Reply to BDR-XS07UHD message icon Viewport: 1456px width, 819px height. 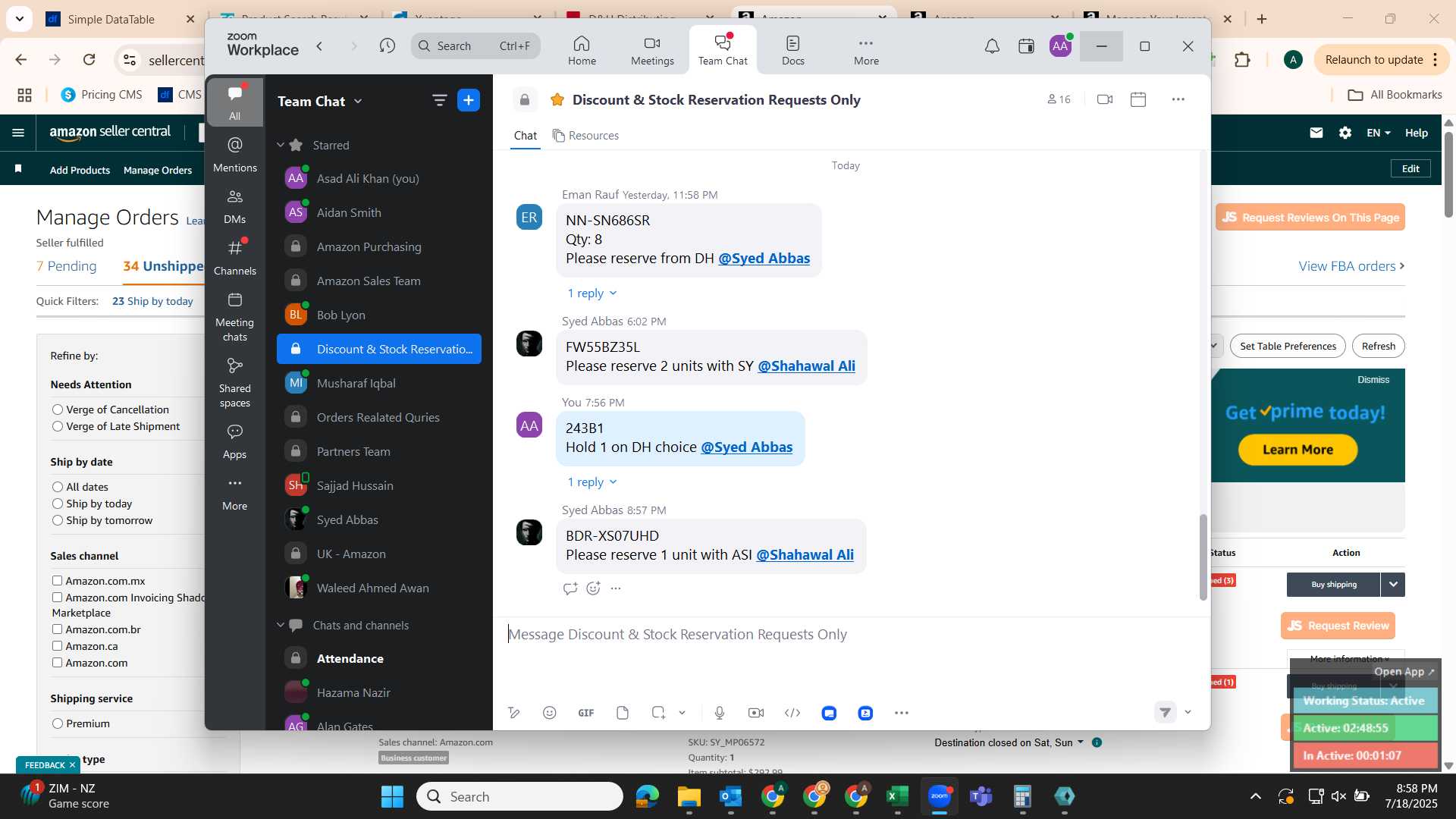click(570, 588)
